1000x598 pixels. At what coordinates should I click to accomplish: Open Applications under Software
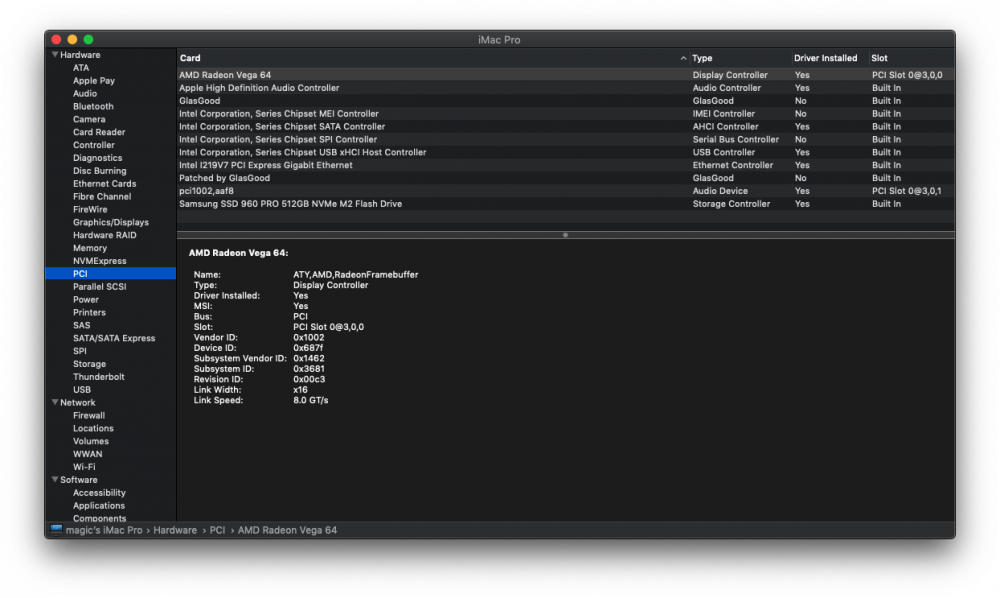(99, 506)
